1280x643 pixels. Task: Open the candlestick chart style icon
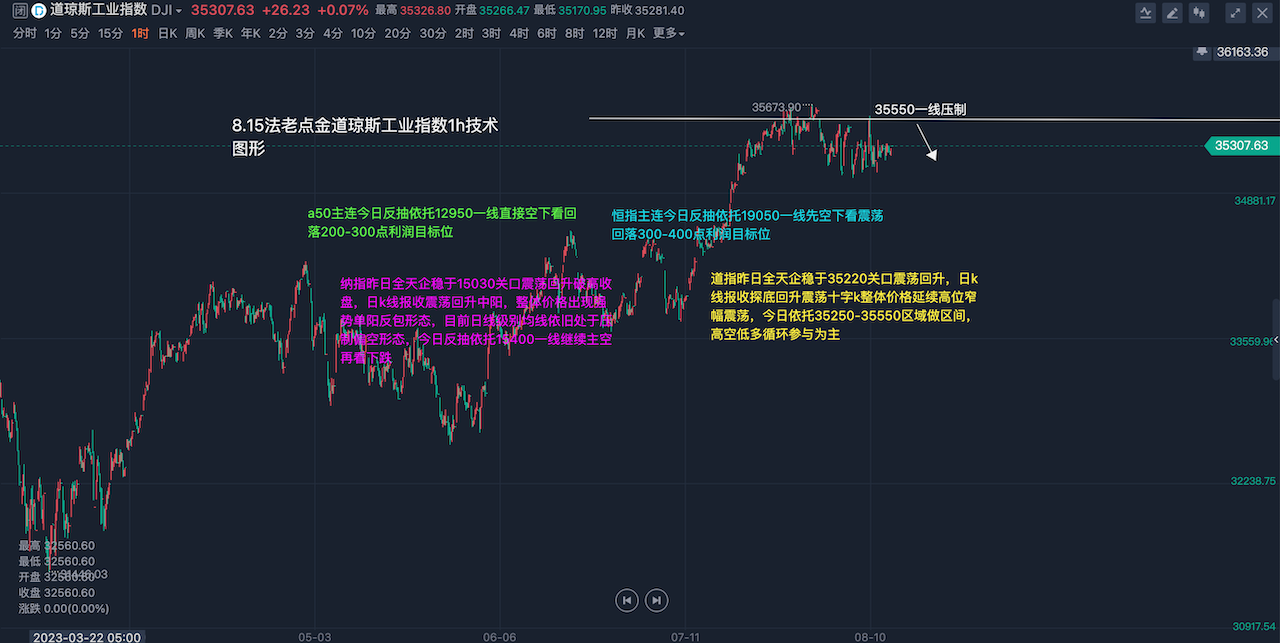click(x=1198, y=13)
